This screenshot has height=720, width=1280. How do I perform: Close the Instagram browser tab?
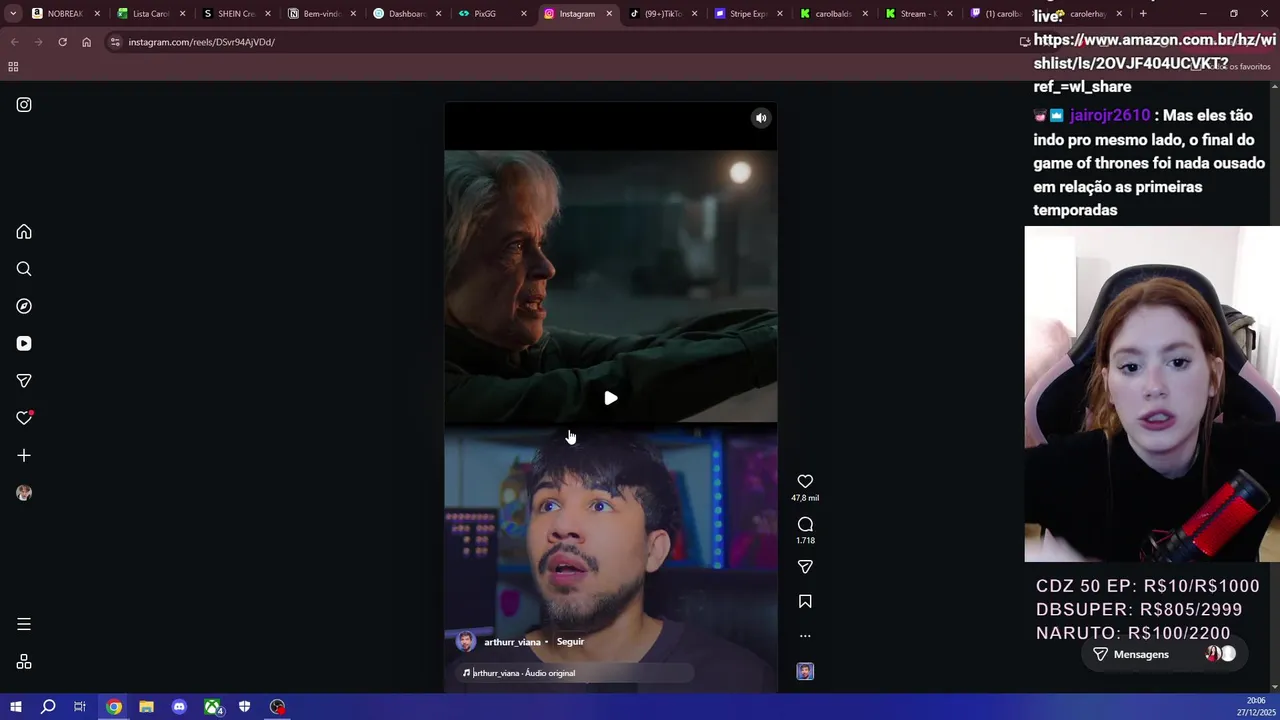tap(609, 14)
